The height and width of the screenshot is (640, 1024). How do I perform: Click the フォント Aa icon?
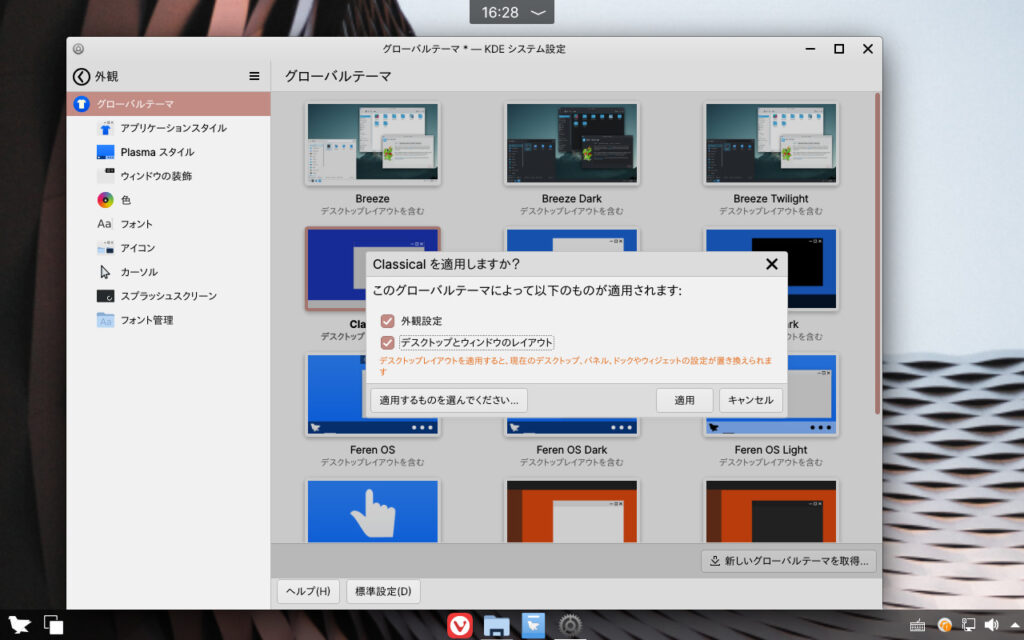(x=104, y=224)
